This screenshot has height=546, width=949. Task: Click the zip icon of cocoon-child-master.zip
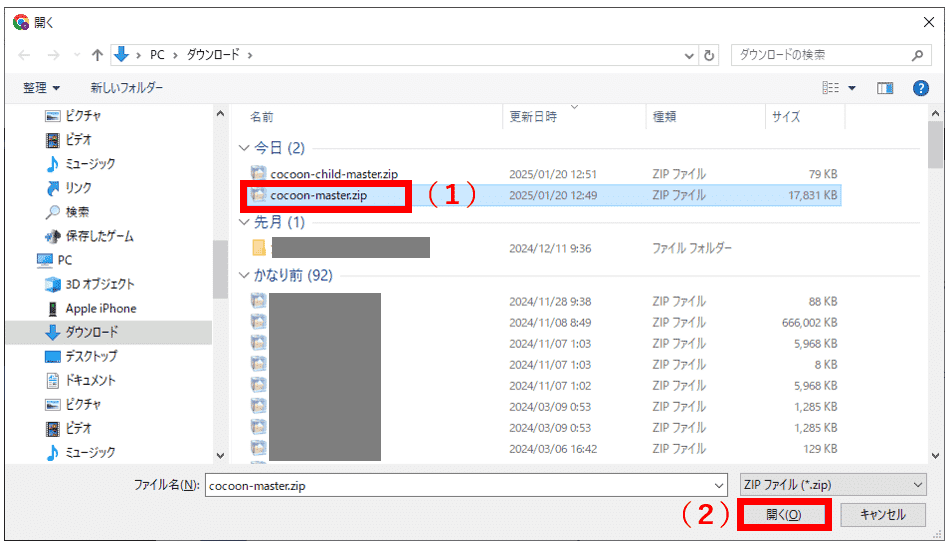258,173
